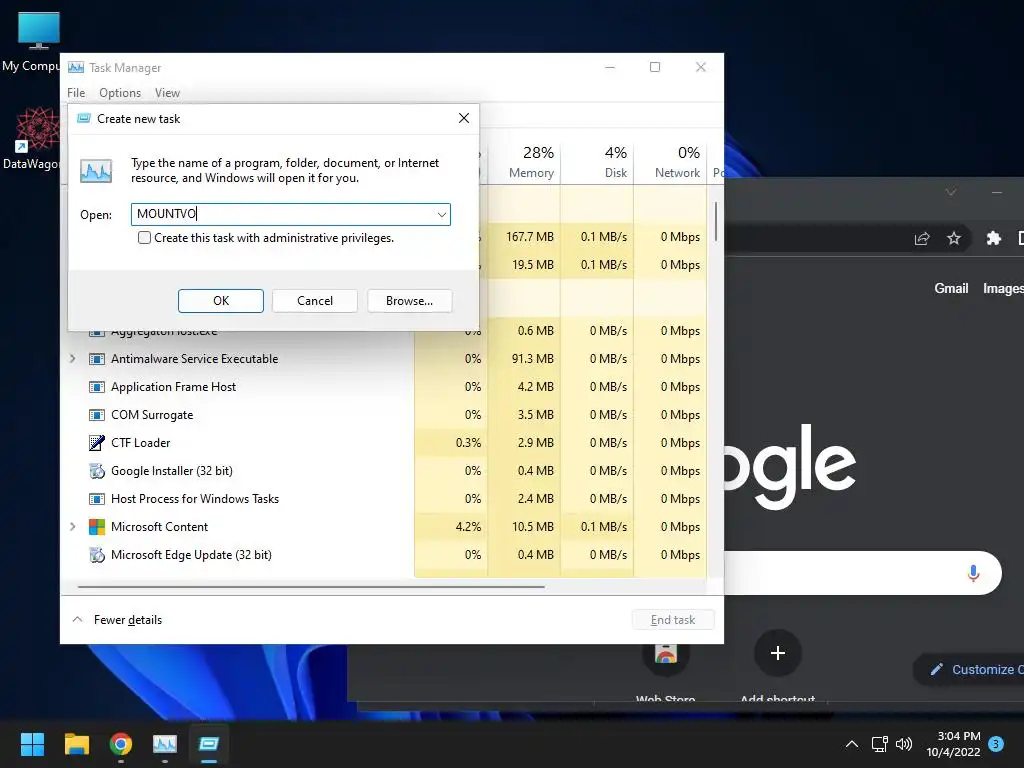Open Chrome's extensions puzzle icon
This screenshot has height=768, width=1024.
pos(993,238)
